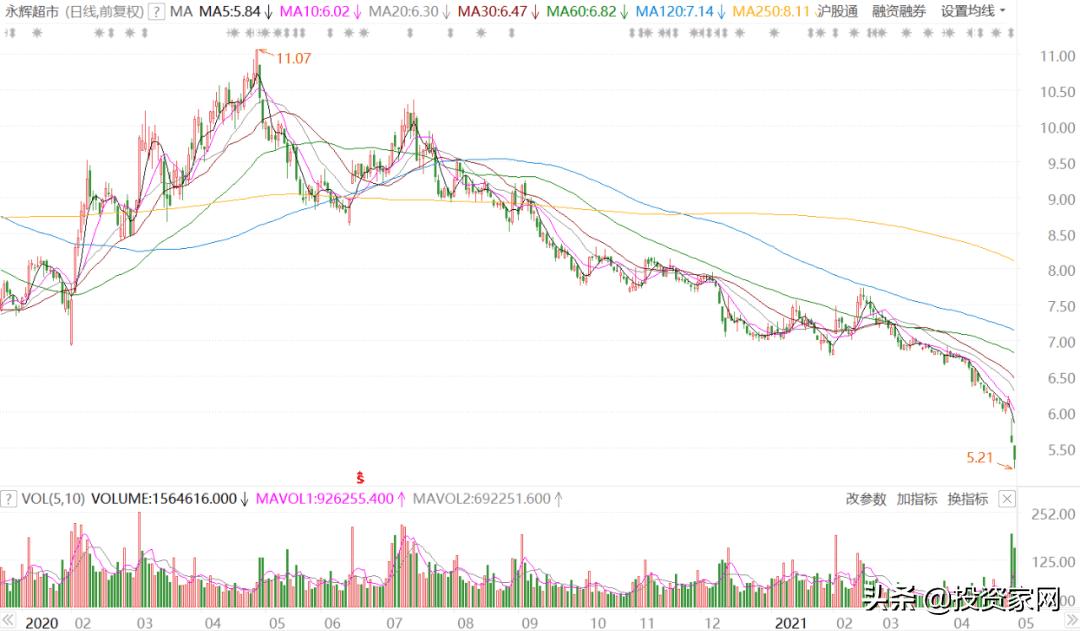Image resolution: width=1080 pixels, height=631 pixels.
Task: Click the scroll-left arrows at bottom left
Action: point(8,619)
